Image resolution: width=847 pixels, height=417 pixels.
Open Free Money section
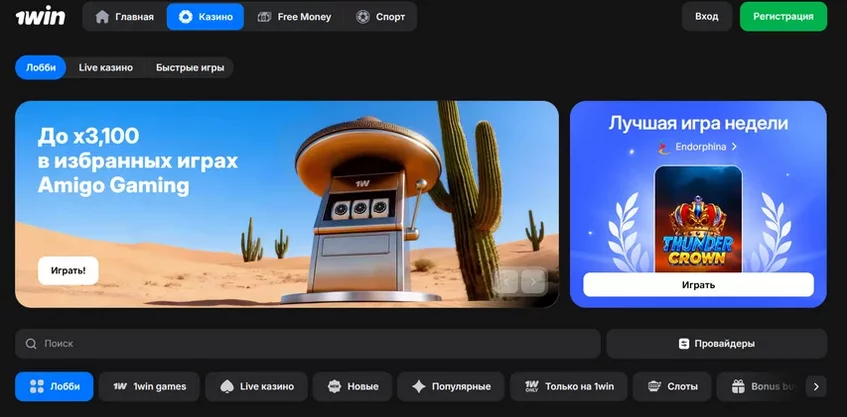tap(294, 17)
